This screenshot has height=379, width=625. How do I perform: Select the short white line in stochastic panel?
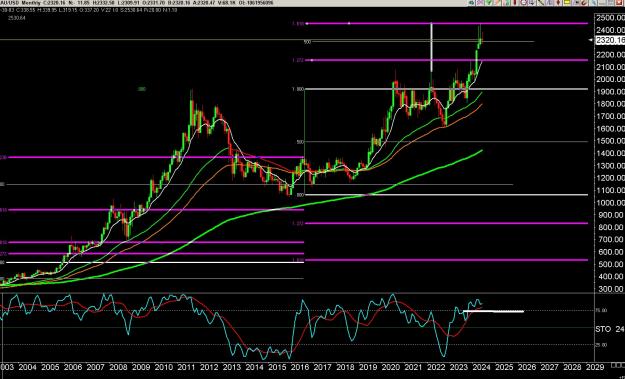[493, 311]
